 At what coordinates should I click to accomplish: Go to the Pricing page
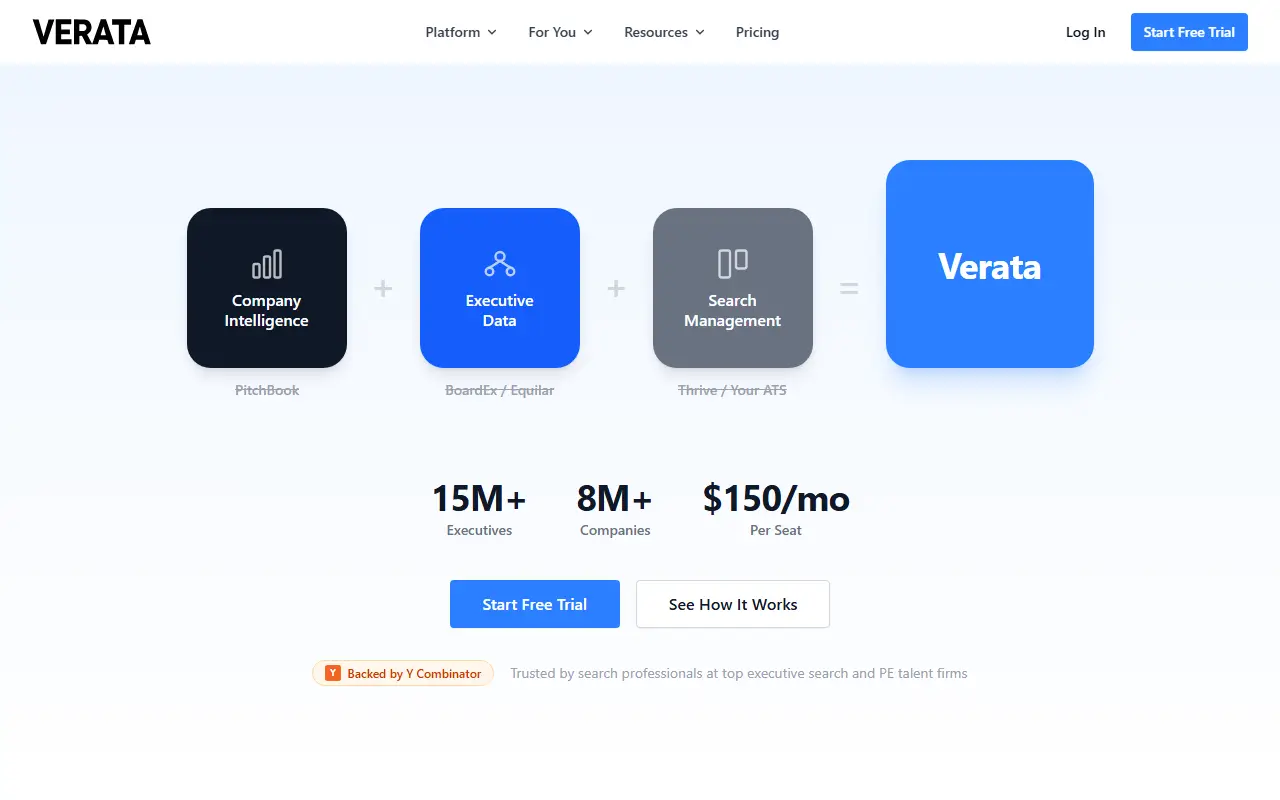757,32
